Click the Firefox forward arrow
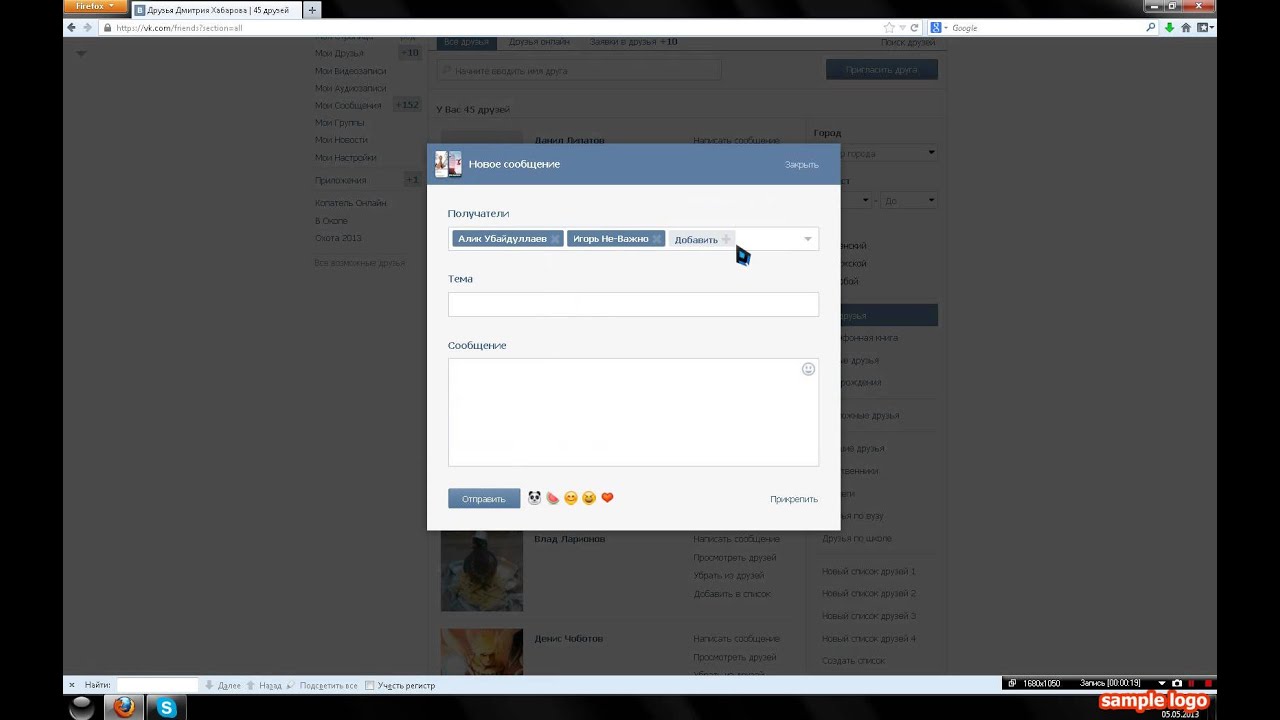The height and width of the screenshot is (720, 1280). point(87,28)
